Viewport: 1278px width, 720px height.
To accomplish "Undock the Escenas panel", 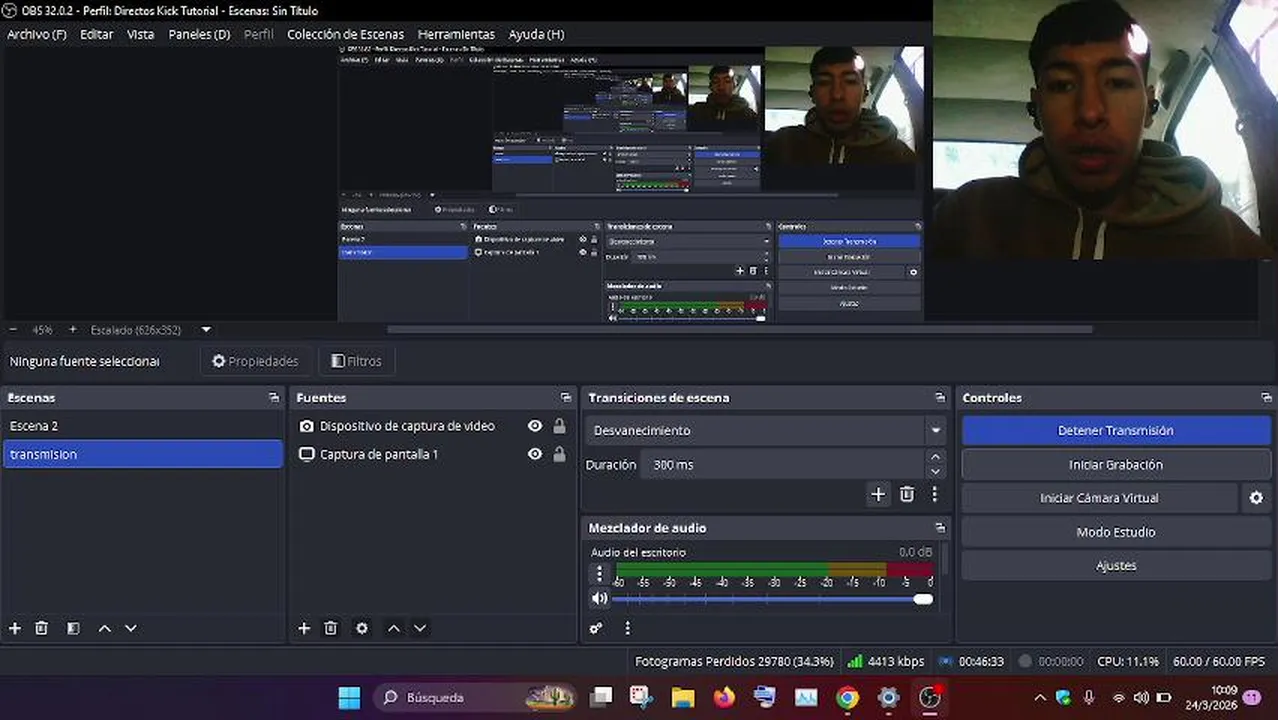I will click(274, 397).
